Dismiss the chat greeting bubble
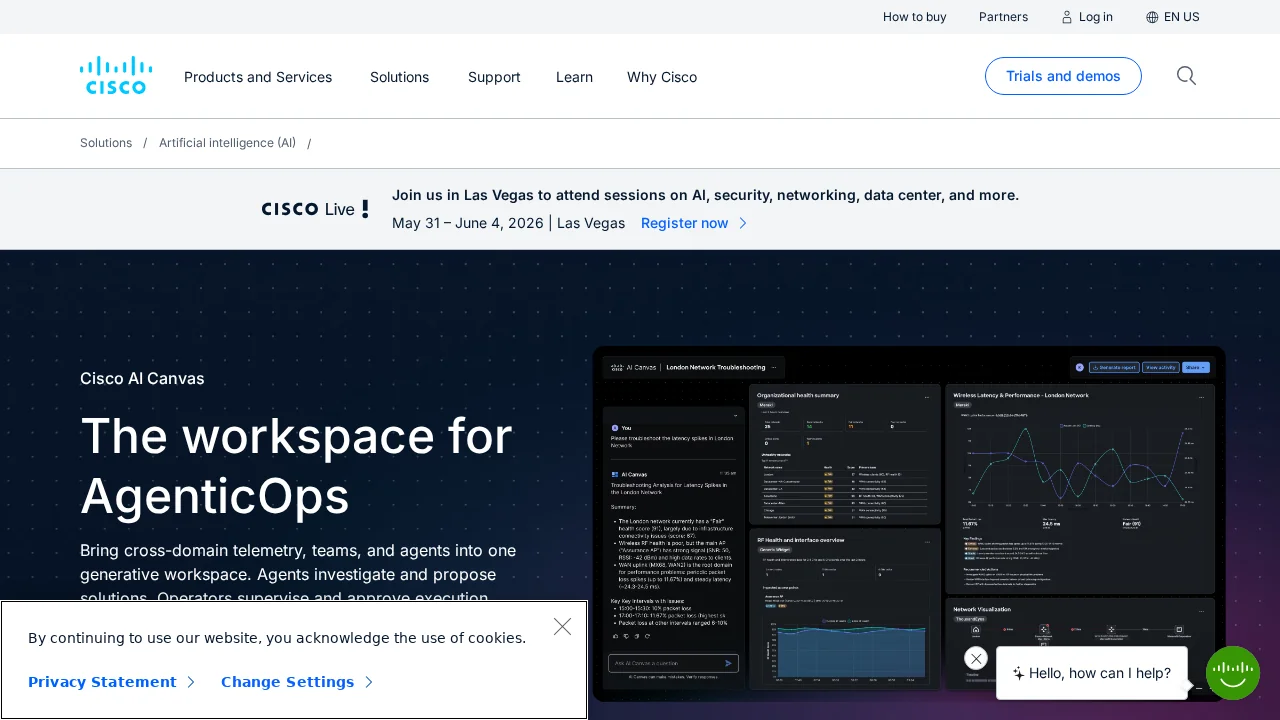The image size is (1280, 720). [x=977, y=658]
